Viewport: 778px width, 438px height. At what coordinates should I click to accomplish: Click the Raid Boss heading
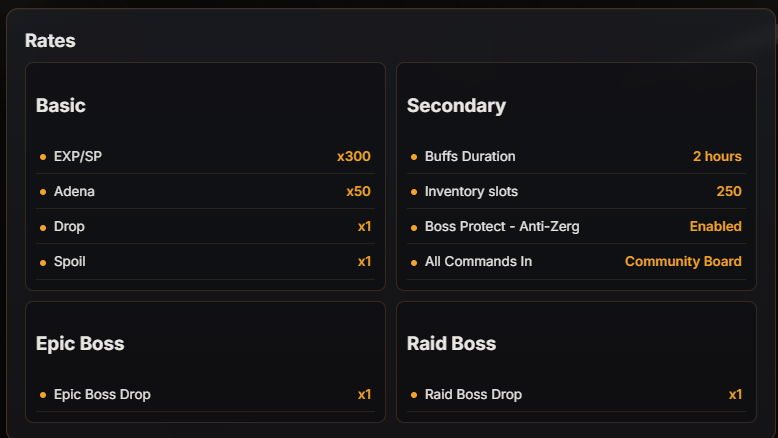coord(452,343)
